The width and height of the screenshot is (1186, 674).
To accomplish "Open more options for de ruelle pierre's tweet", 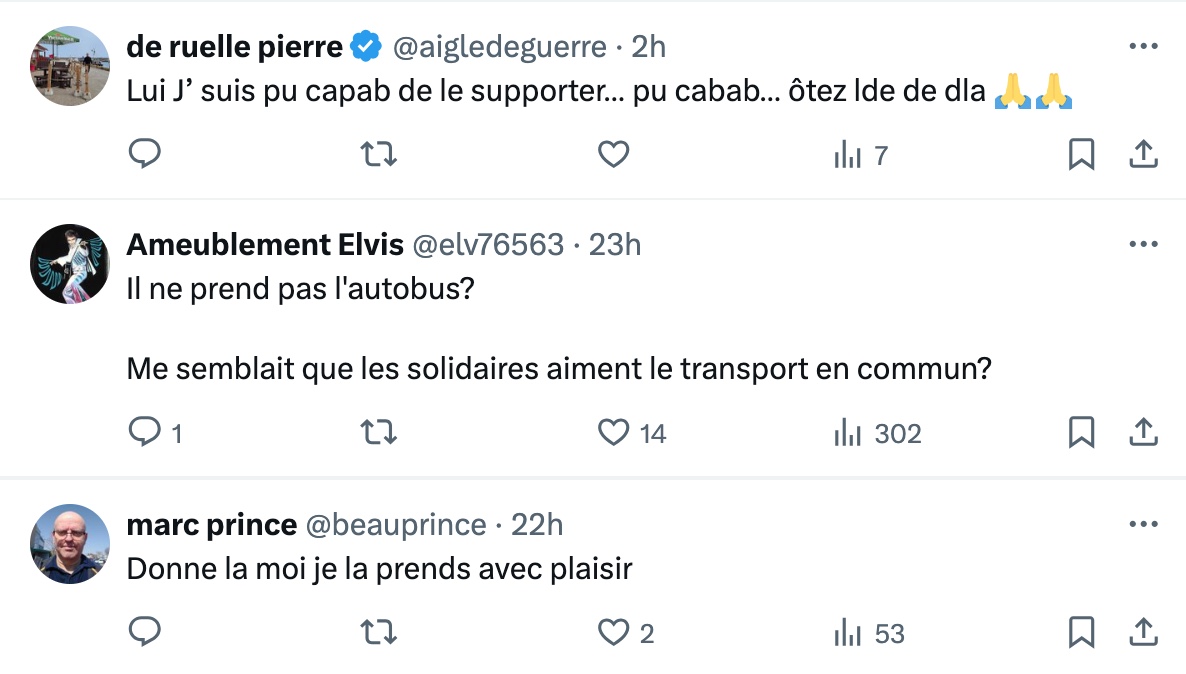I will [x=1143, y=46].
